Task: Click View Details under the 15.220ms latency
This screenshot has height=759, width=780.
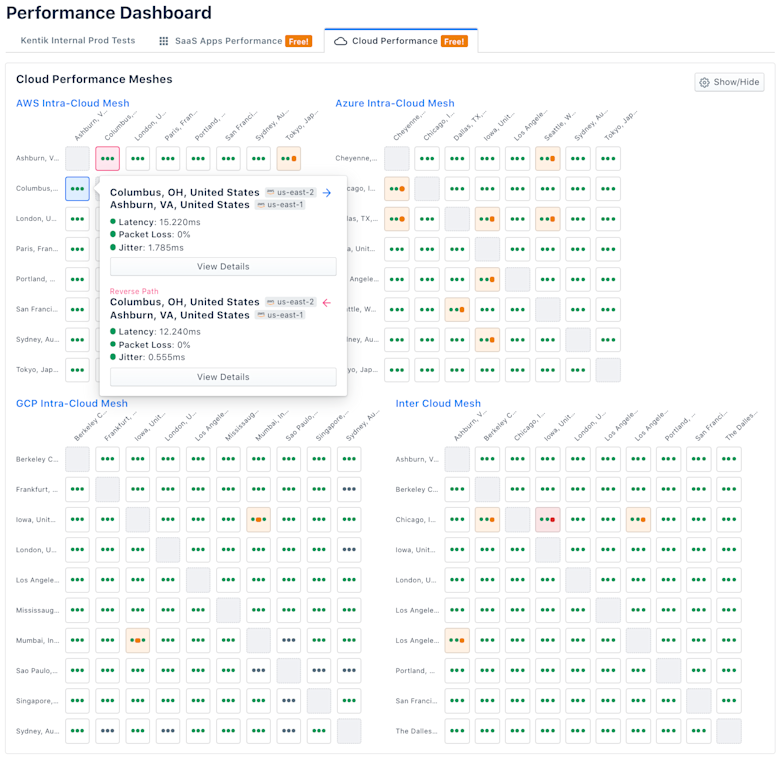Action: 223,267
